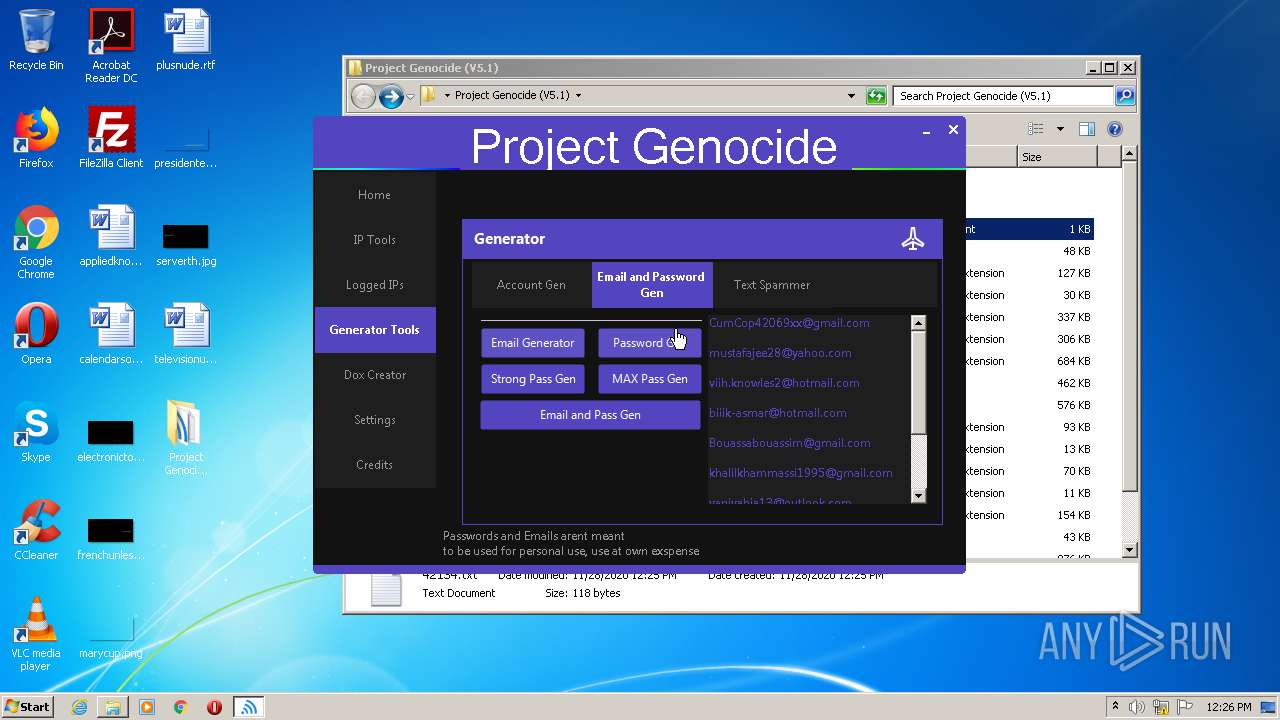Select the marycup.png desktop file
The image size is (1280, 720).
(111, 638)
